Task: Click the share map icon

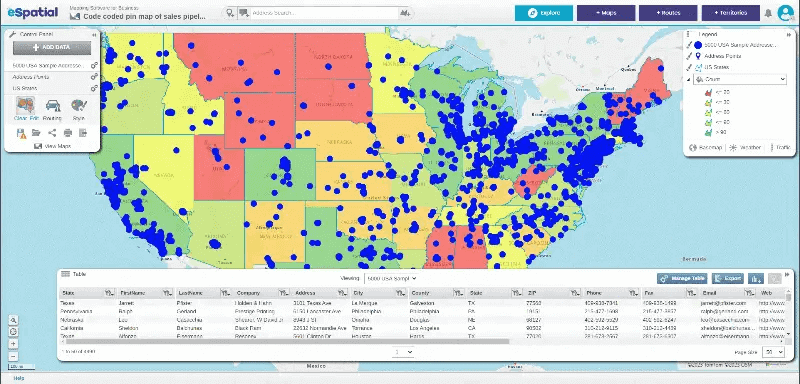Action: click(x=52, y=133)
